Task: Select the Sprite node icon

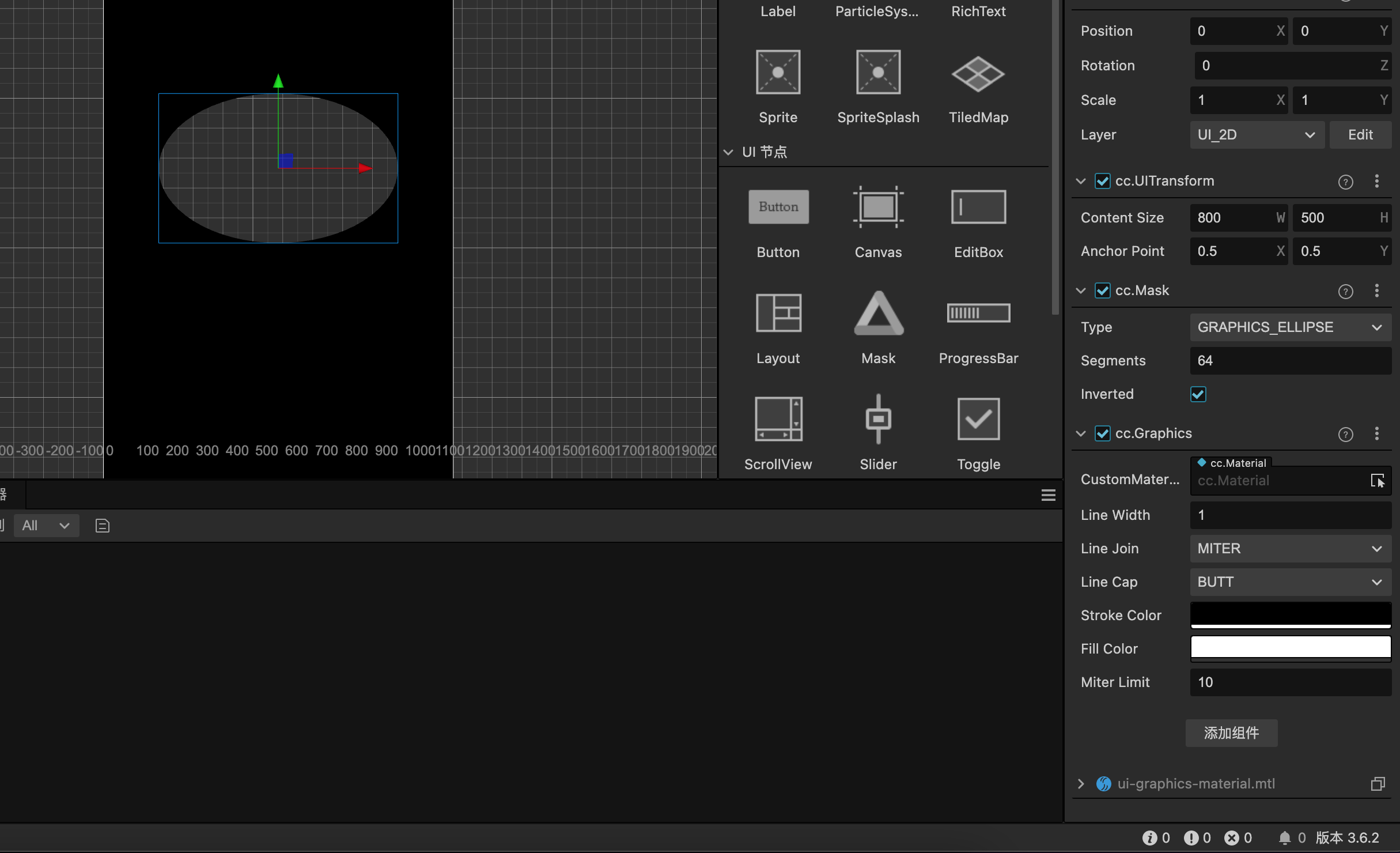Action: (x=778, y=73)
